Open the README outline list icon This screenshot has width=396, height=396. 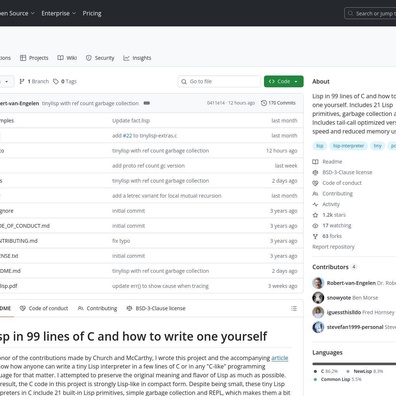pyautogui.click(x=294, y=309)
